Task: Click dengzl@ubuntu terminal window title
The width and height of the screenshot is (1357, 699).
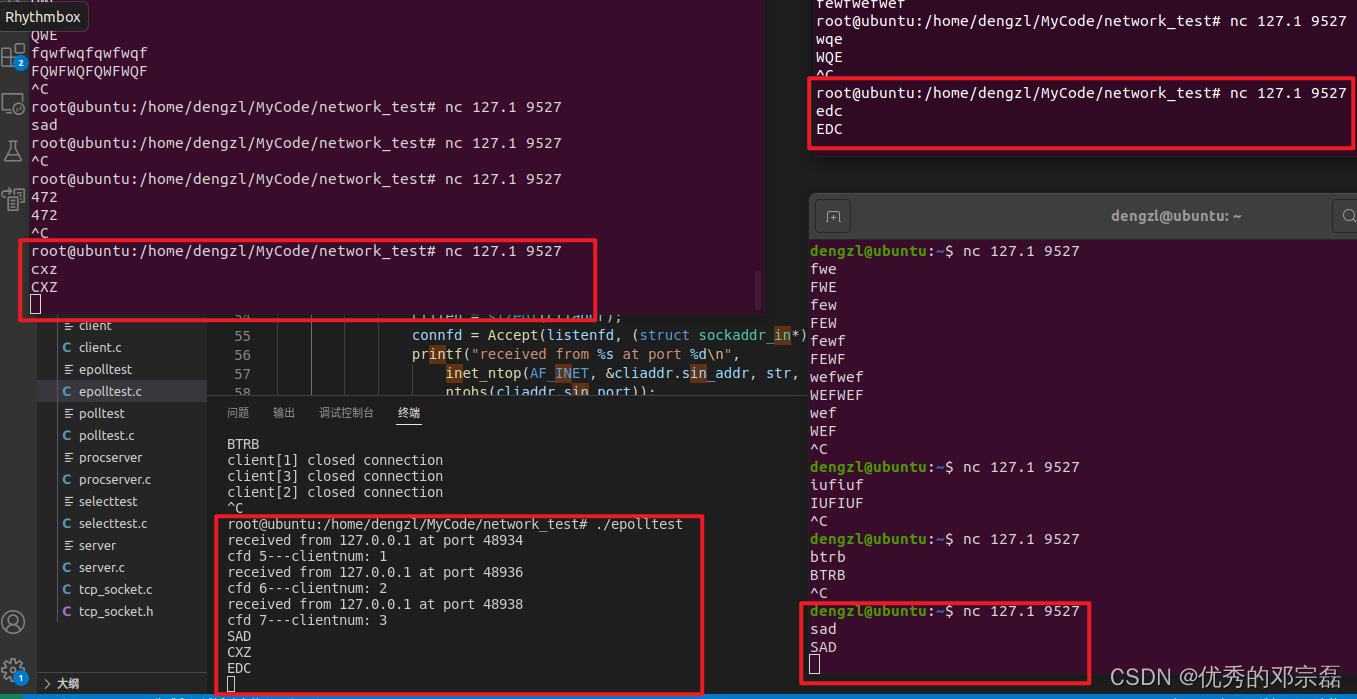Action: (1175, 216)
